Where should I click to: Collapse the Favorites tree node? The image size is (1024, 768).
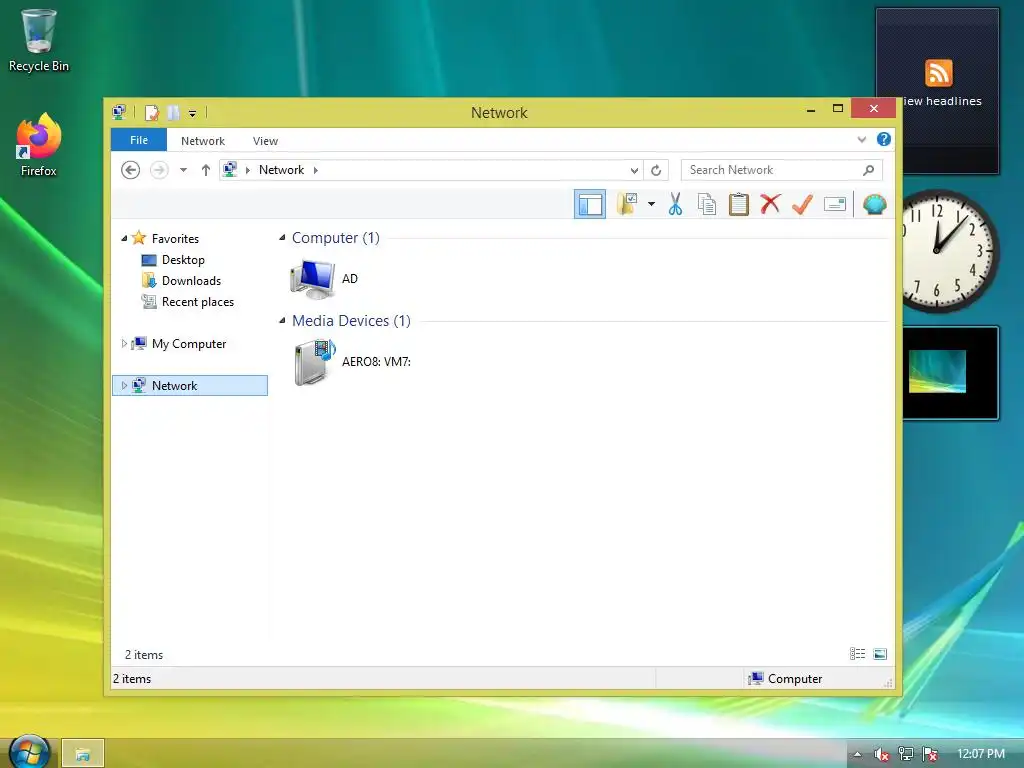click(x=124, y=238)
